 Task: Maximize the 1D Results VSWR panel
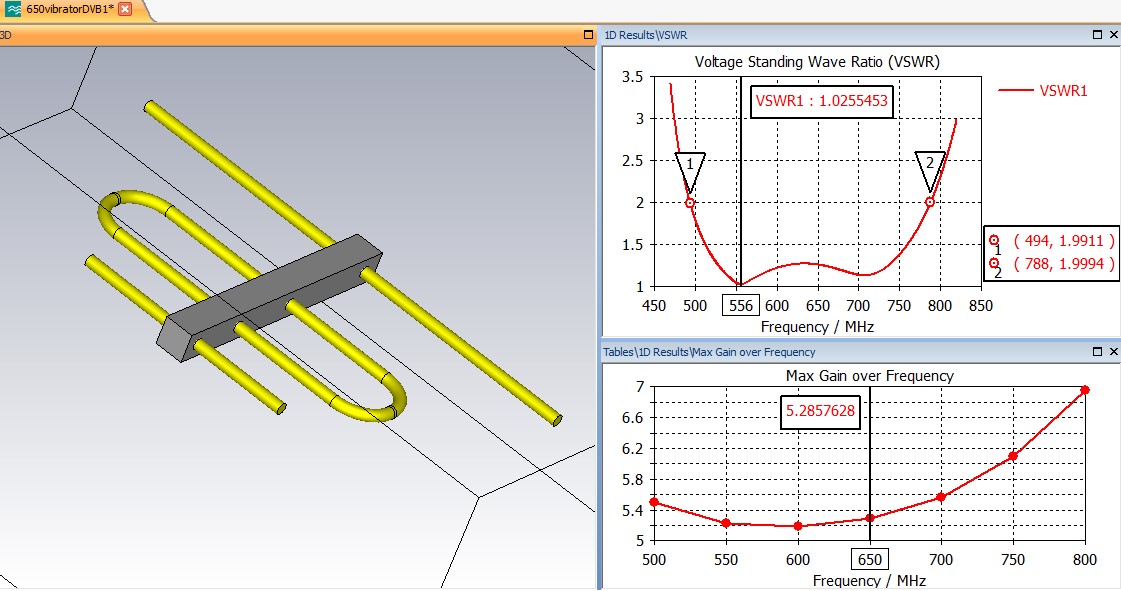[x=1097, y=34]
